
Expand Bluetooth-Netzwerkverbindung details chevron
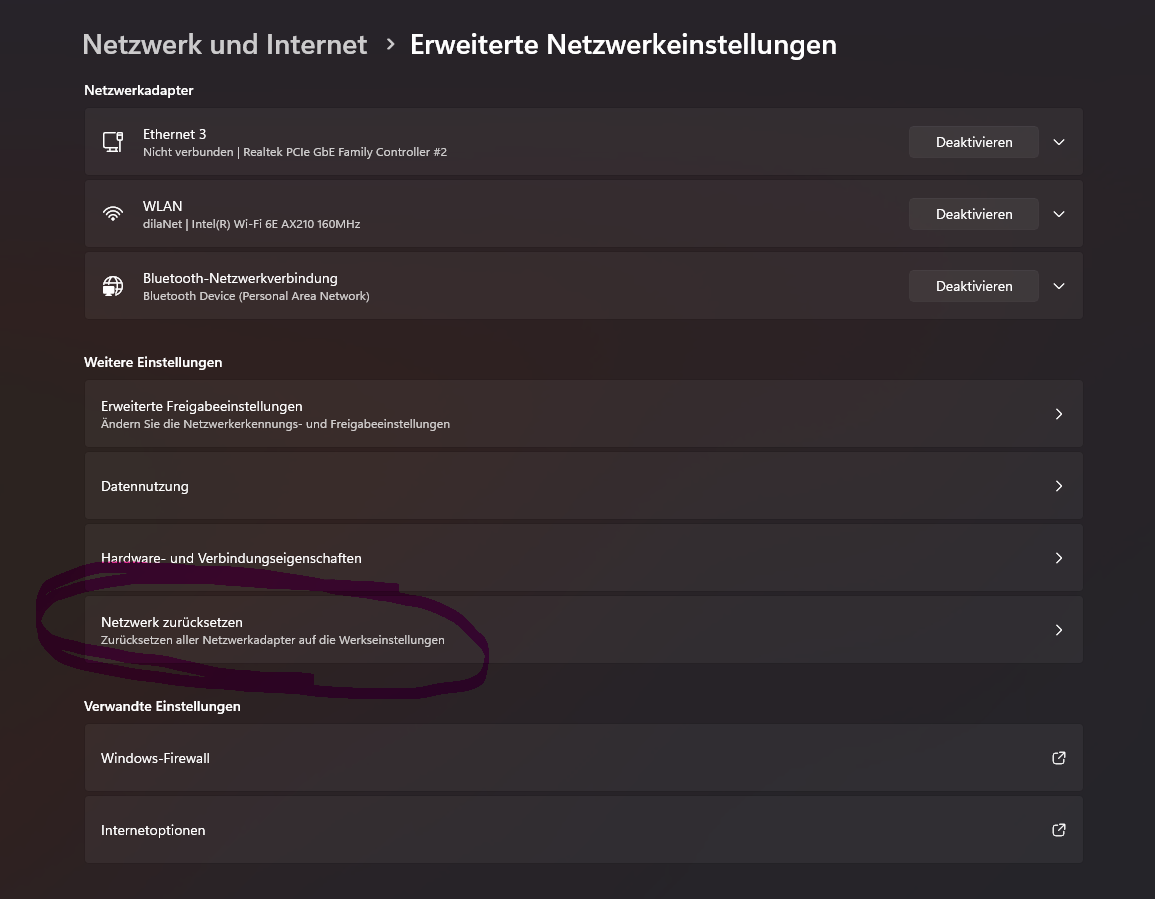click(x=1059, y=286)
